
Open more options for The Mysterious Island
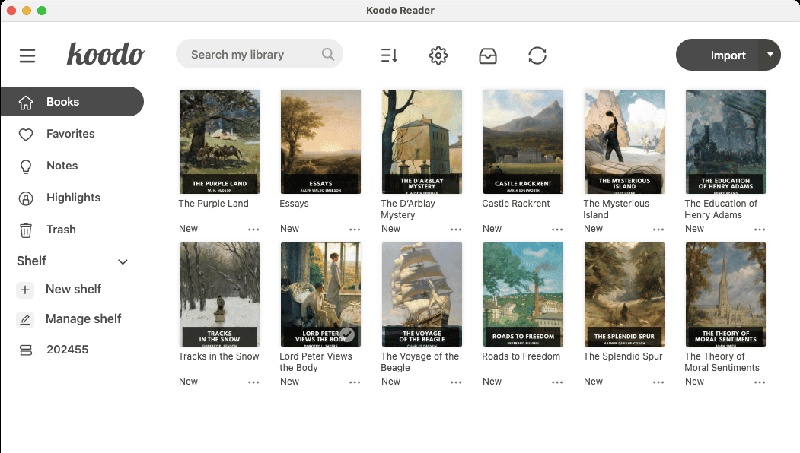[658, 230]
